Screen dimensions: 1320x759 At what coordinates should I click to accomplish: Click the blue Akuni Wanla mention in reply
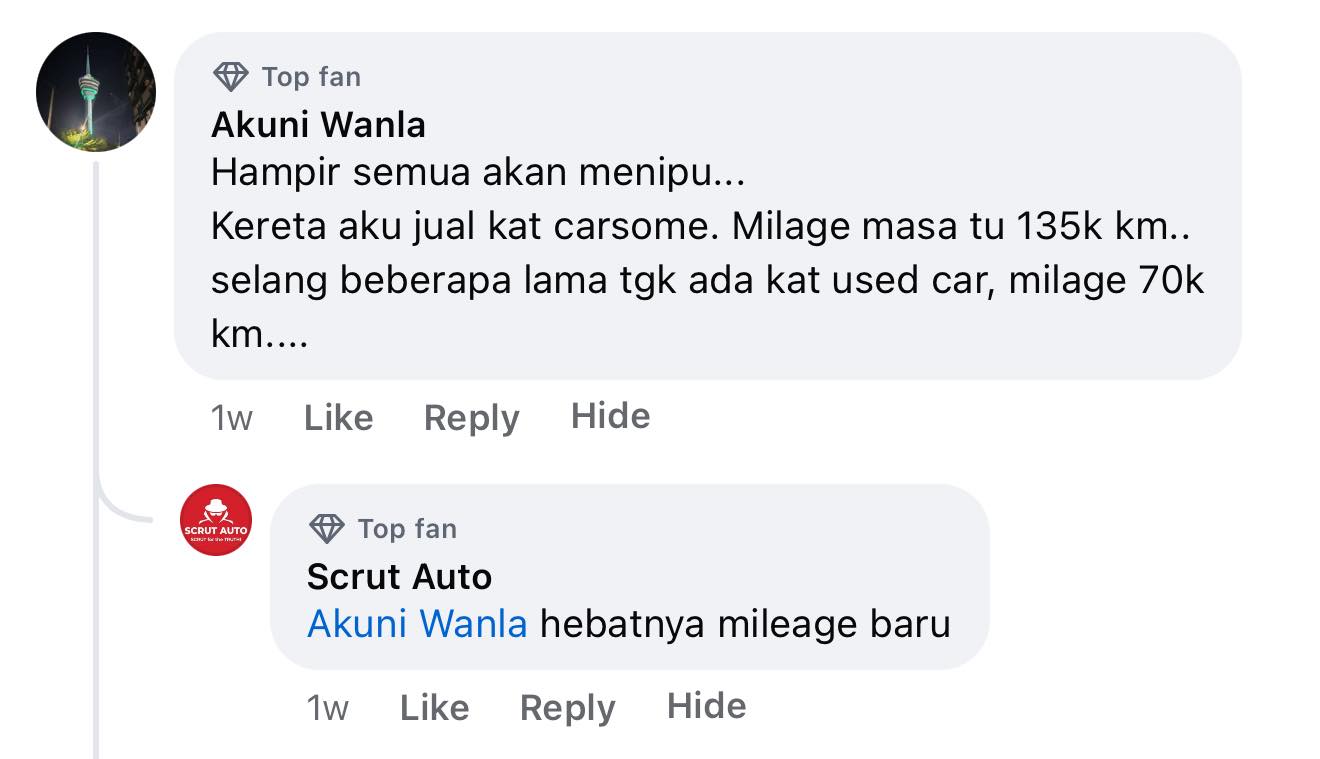tap(417, 624)
